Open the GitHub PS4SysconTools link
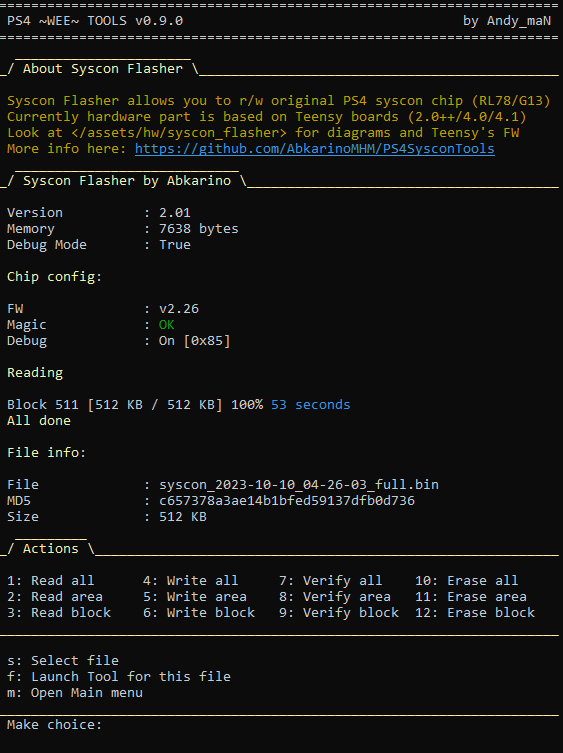This screenshot has height=753, width=563. [x=315, y=149]
